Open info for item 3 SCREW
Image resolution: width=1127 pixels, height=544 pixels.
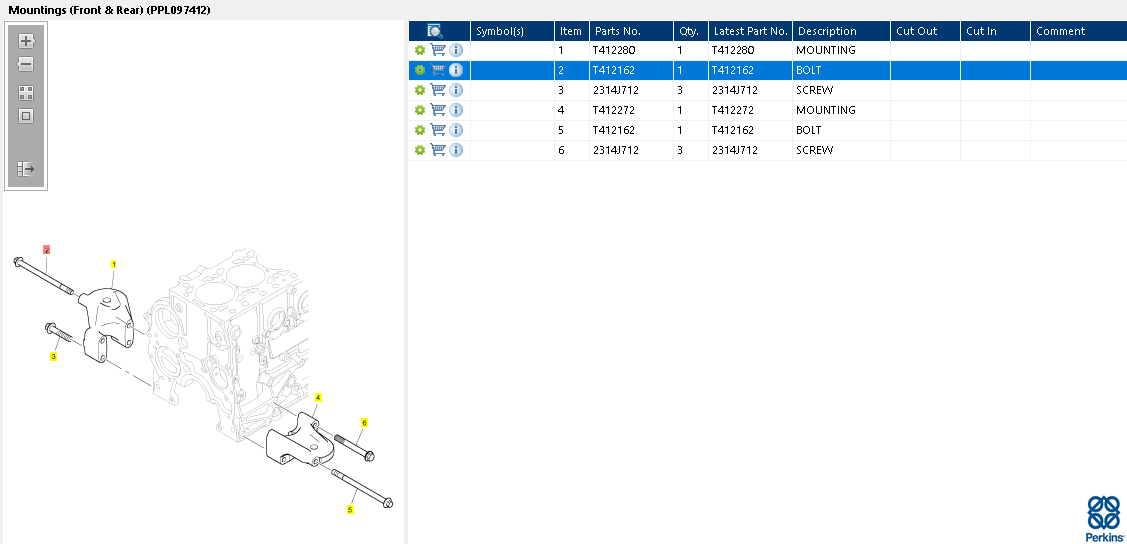(x=456, y=90)
